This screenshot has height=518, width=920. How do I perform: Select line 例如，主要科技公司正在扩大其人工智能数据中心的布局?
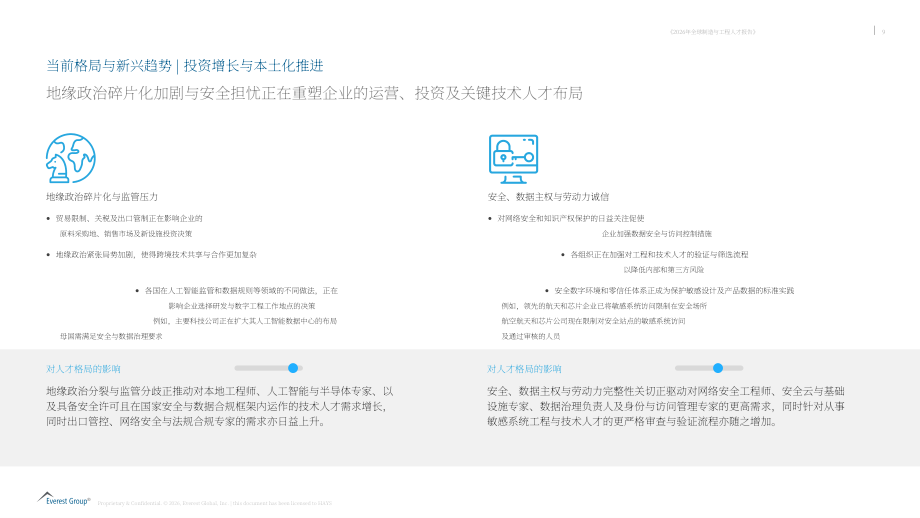point(245,321)
